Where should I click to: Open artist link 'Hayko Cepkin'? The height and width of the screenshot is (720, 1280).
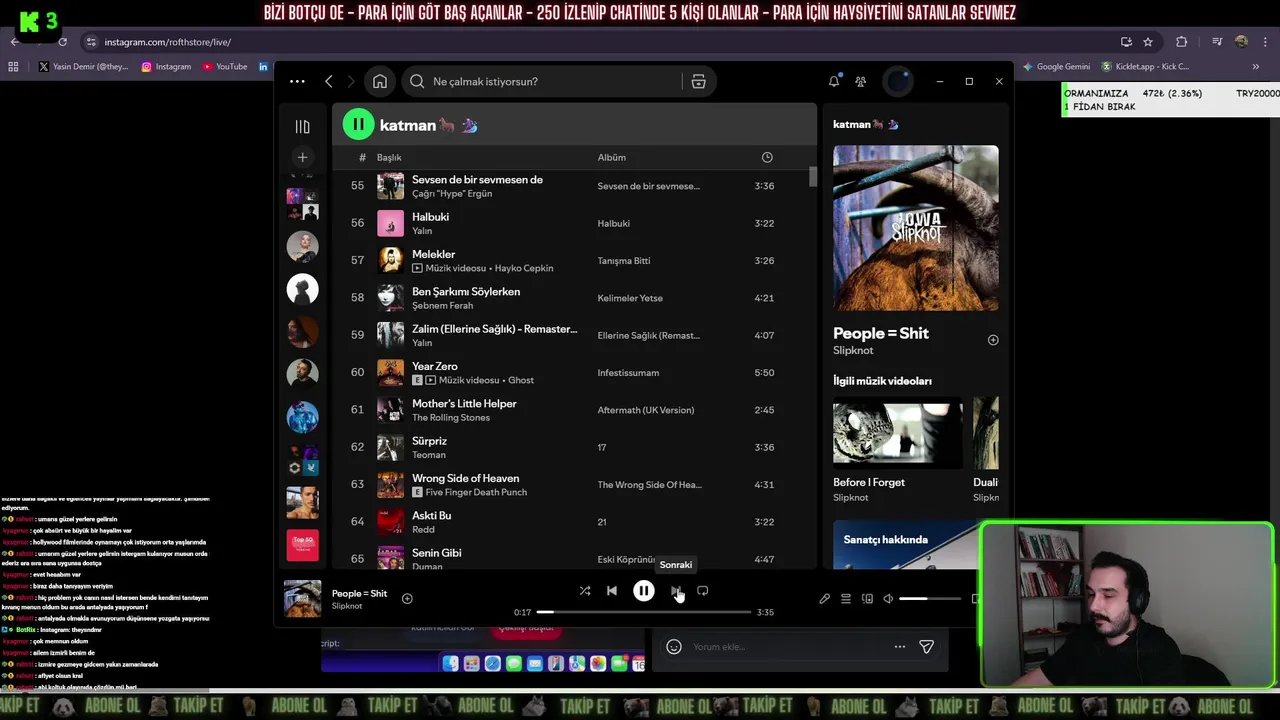tap(523, 268)
